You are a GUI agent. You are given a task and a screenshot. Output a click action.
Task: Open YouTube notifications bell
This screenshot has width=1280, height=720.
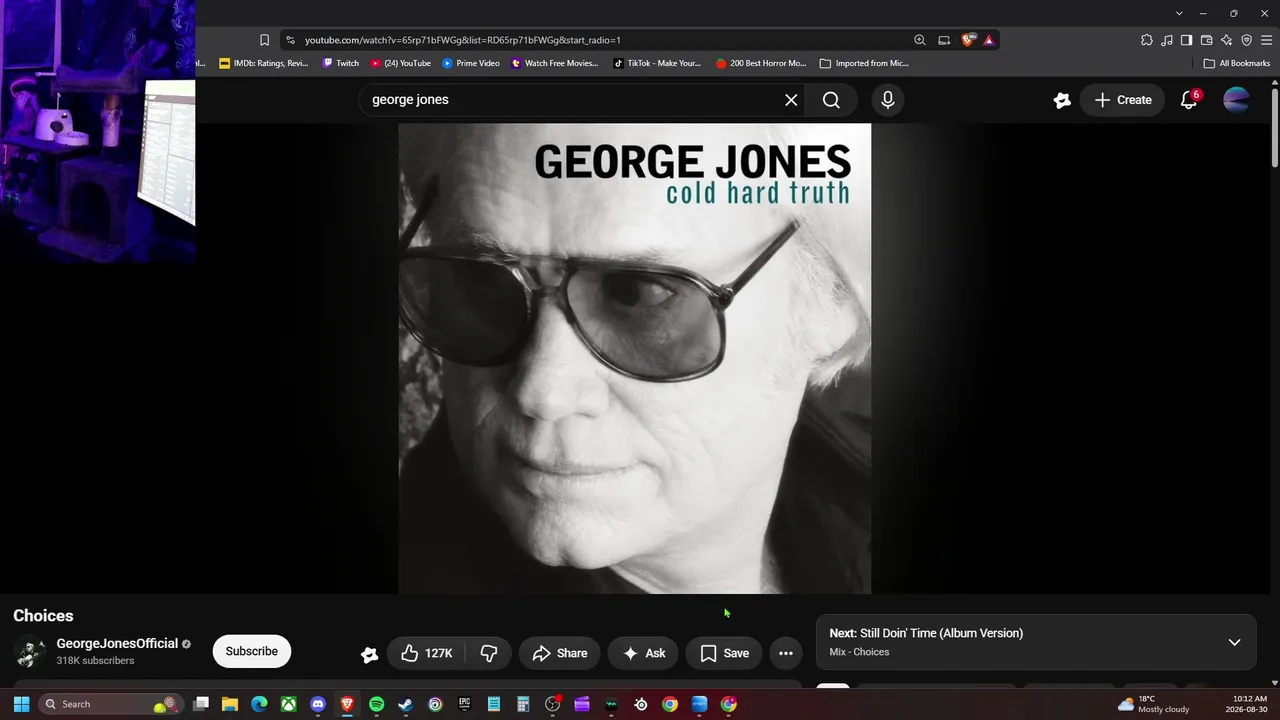[1189, 100]
